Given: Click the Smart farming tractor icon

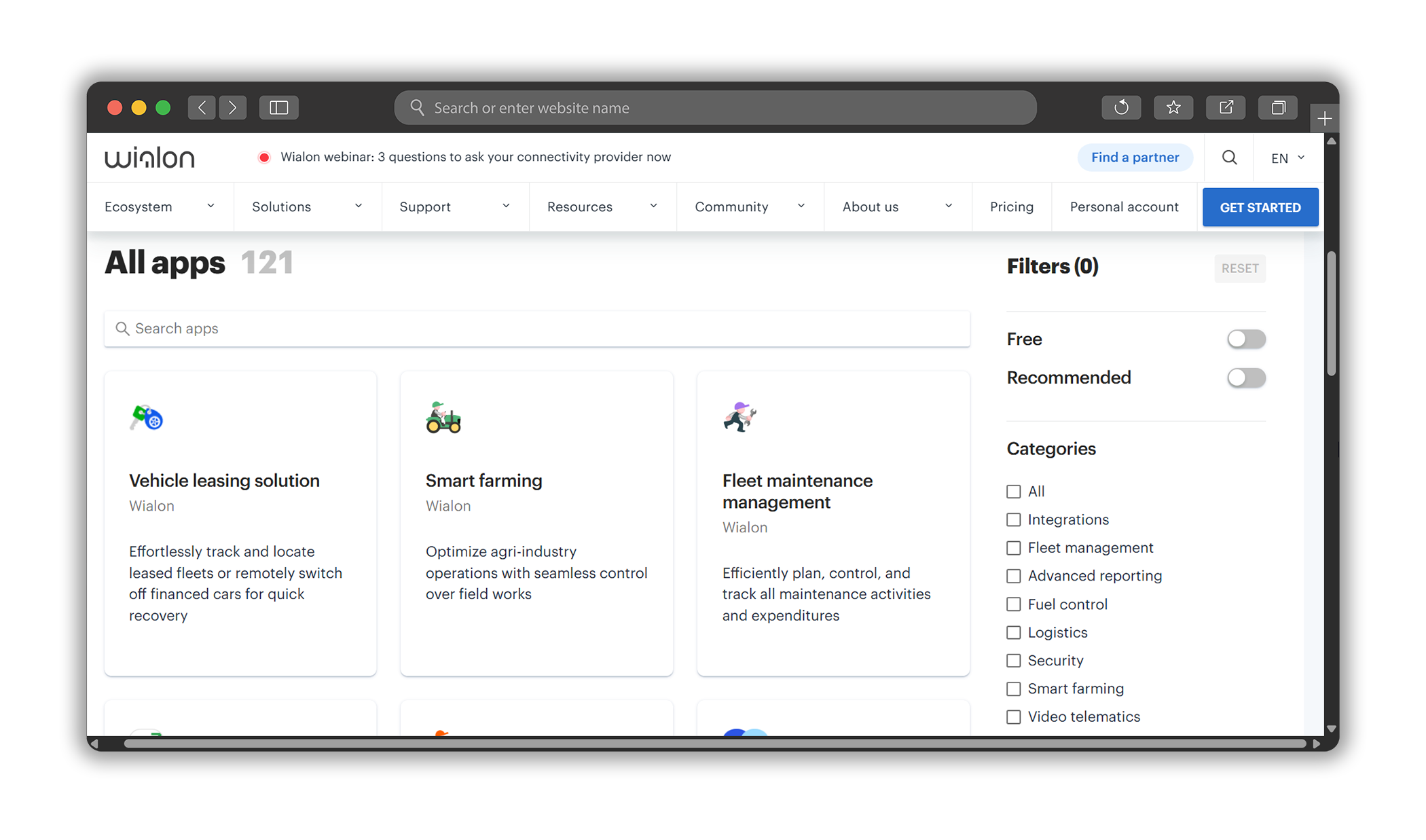Looking at the screenshot, I should [x=443, y=417].
